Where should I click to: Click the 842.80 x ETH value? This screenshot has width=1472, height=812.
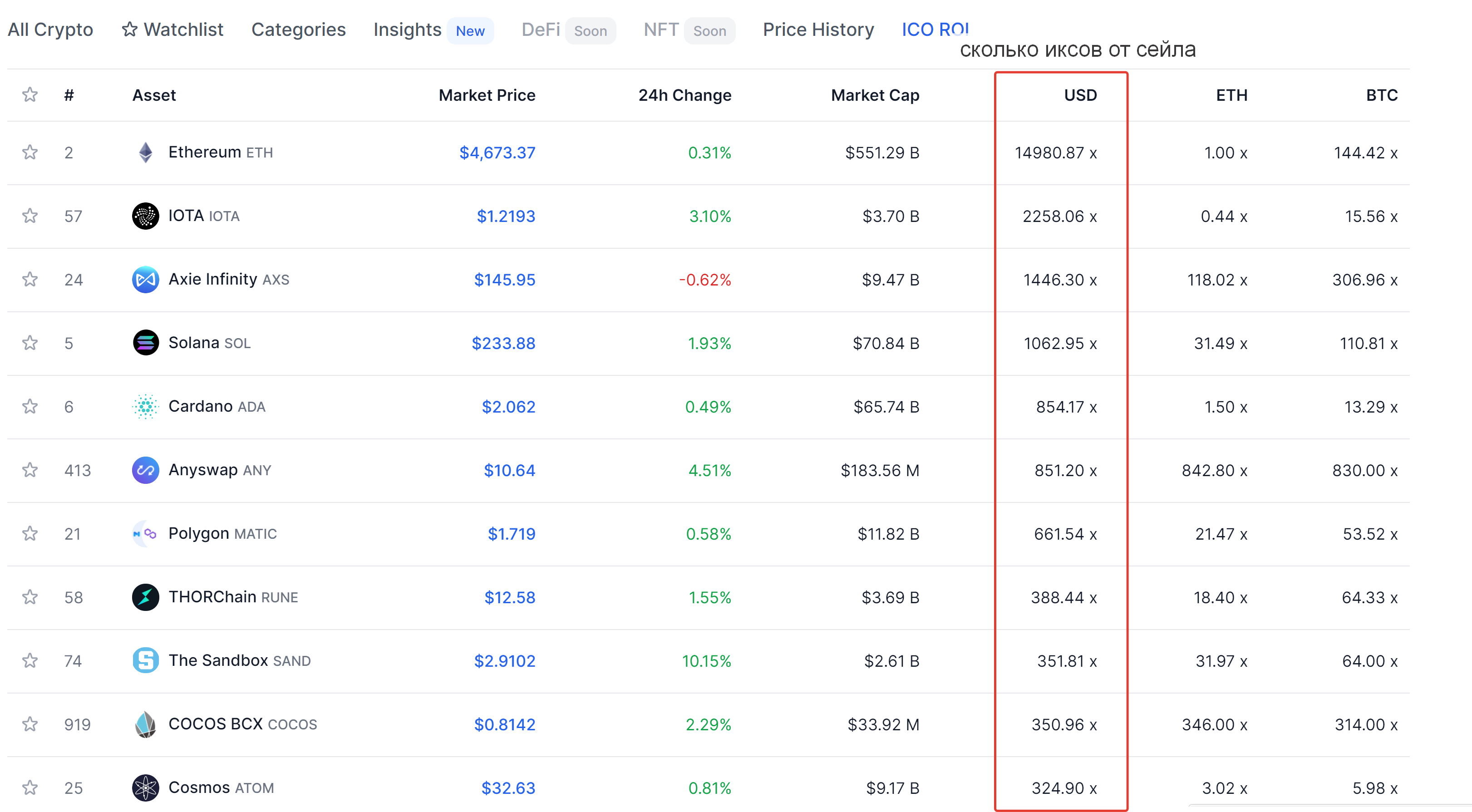1214,470
